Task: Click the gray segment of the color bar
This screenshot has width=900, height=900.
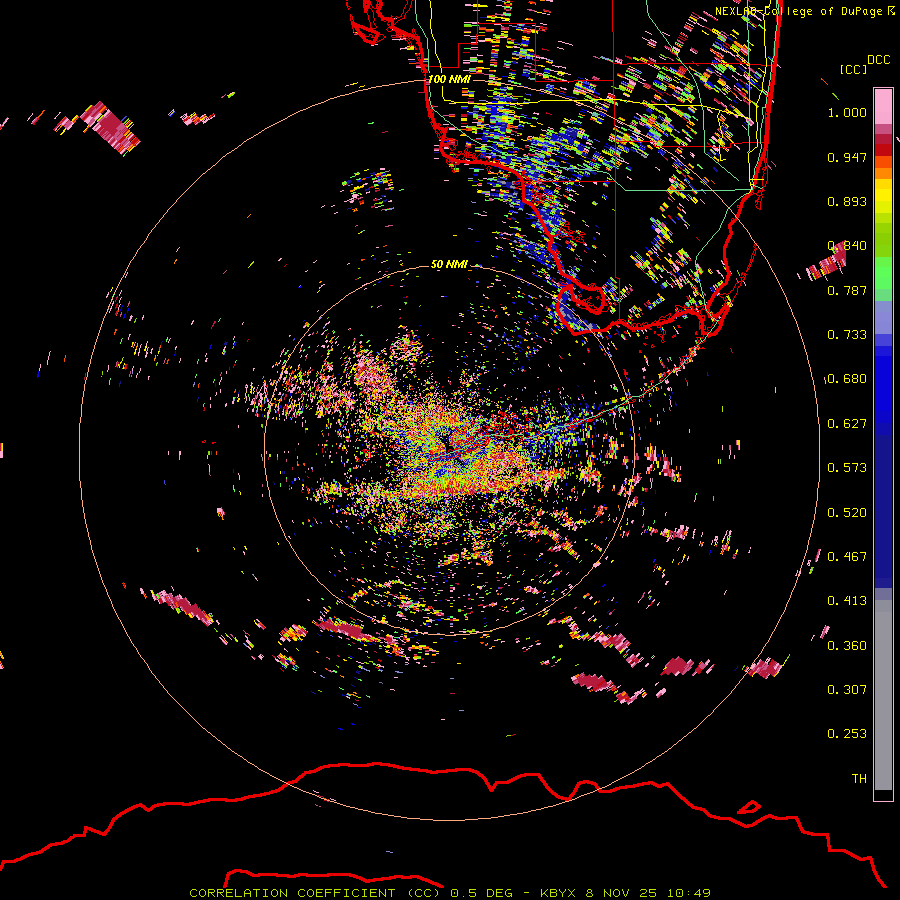Action: [883, 695]
